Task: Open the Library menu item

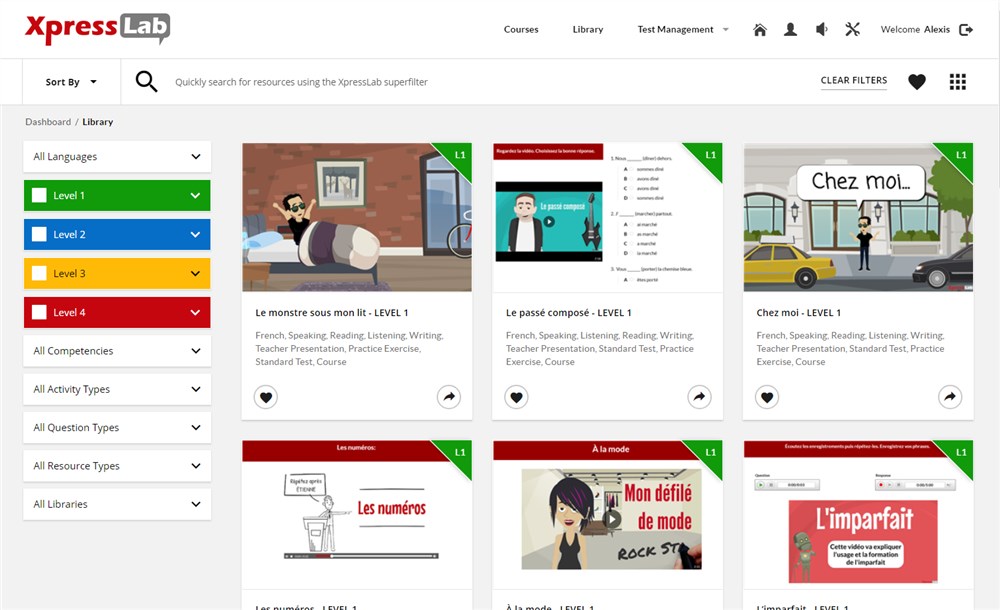Action: click(x=587, y=29)
